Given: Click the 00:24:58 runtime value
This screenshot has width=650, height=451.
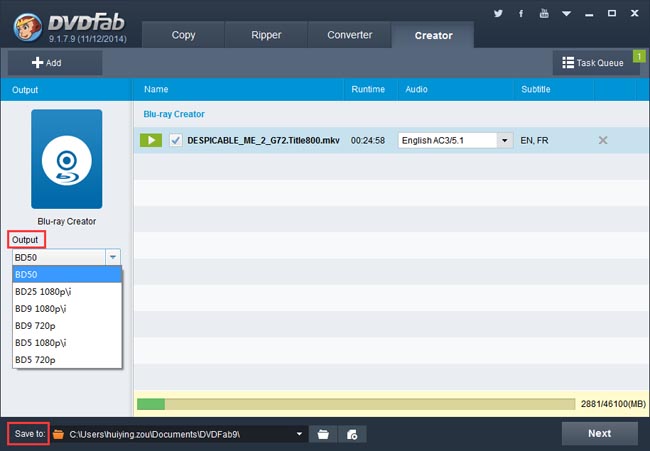Looking at the screenshot, I should 368,141.
